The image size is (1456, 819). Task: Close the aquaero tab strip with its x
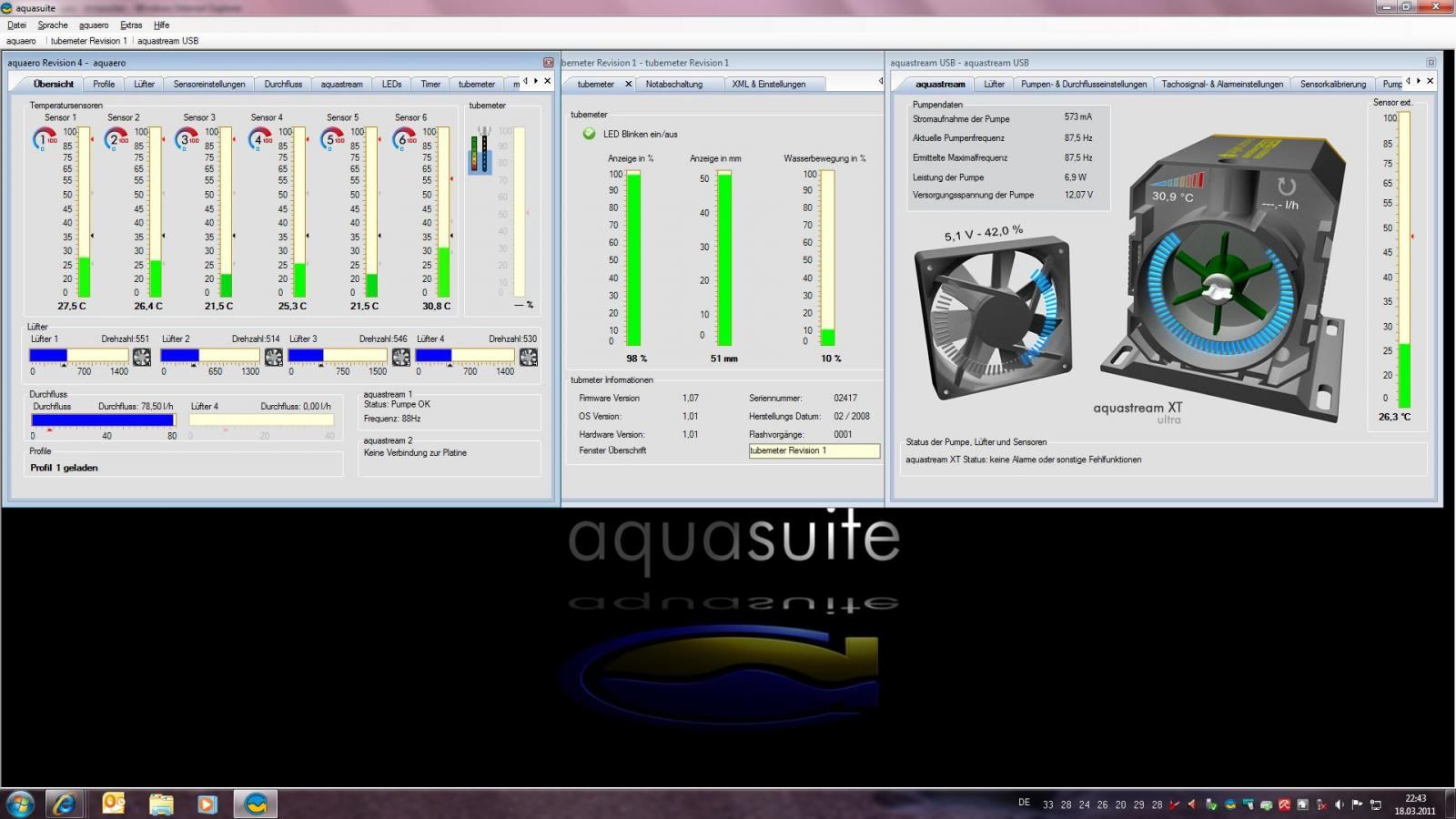click(x=547, y=81)
